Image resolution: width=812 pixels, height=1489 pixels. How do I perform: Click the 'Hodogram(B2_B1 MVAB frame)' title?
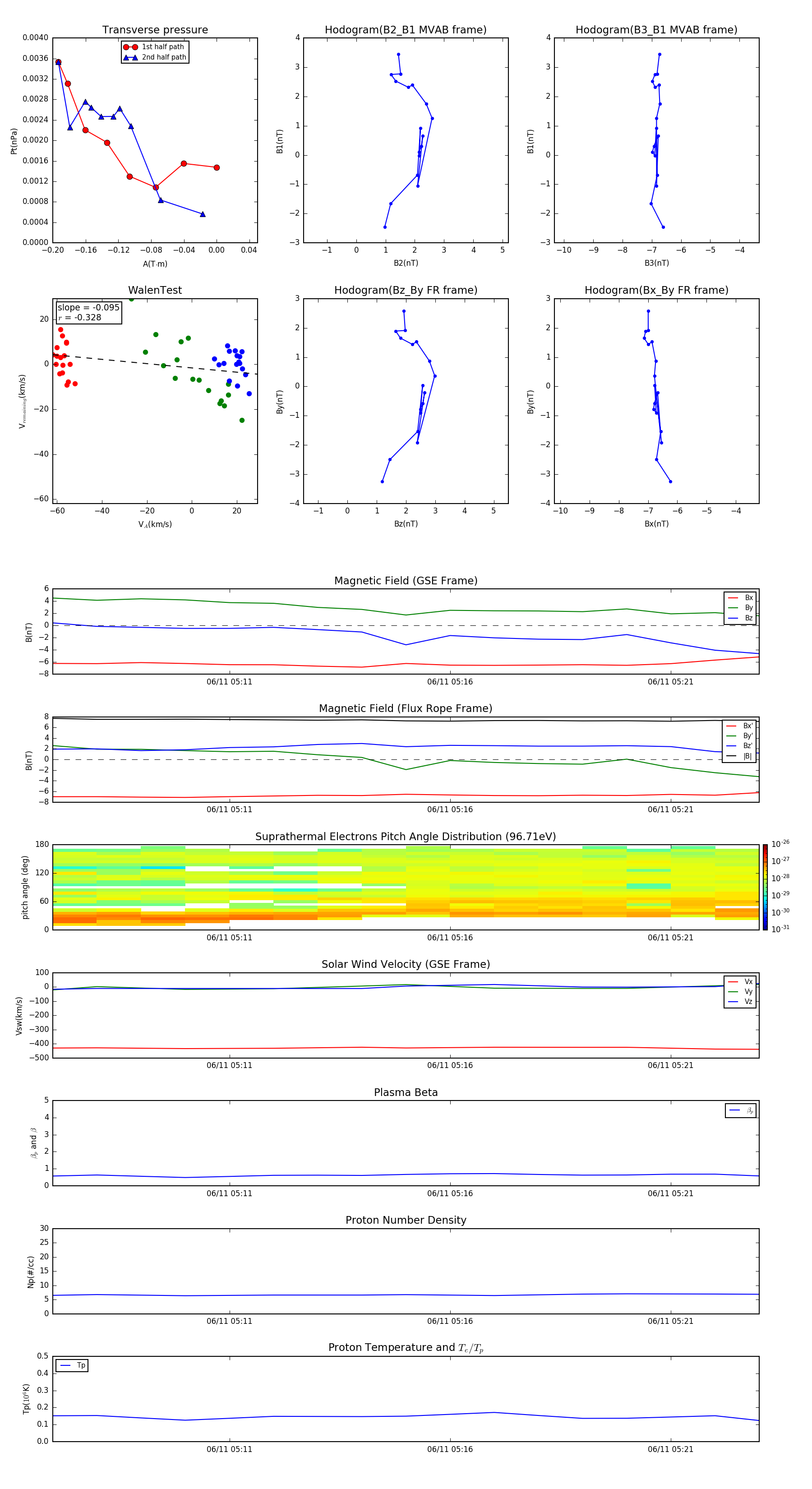pyautogui.click(x=406, y=30)
